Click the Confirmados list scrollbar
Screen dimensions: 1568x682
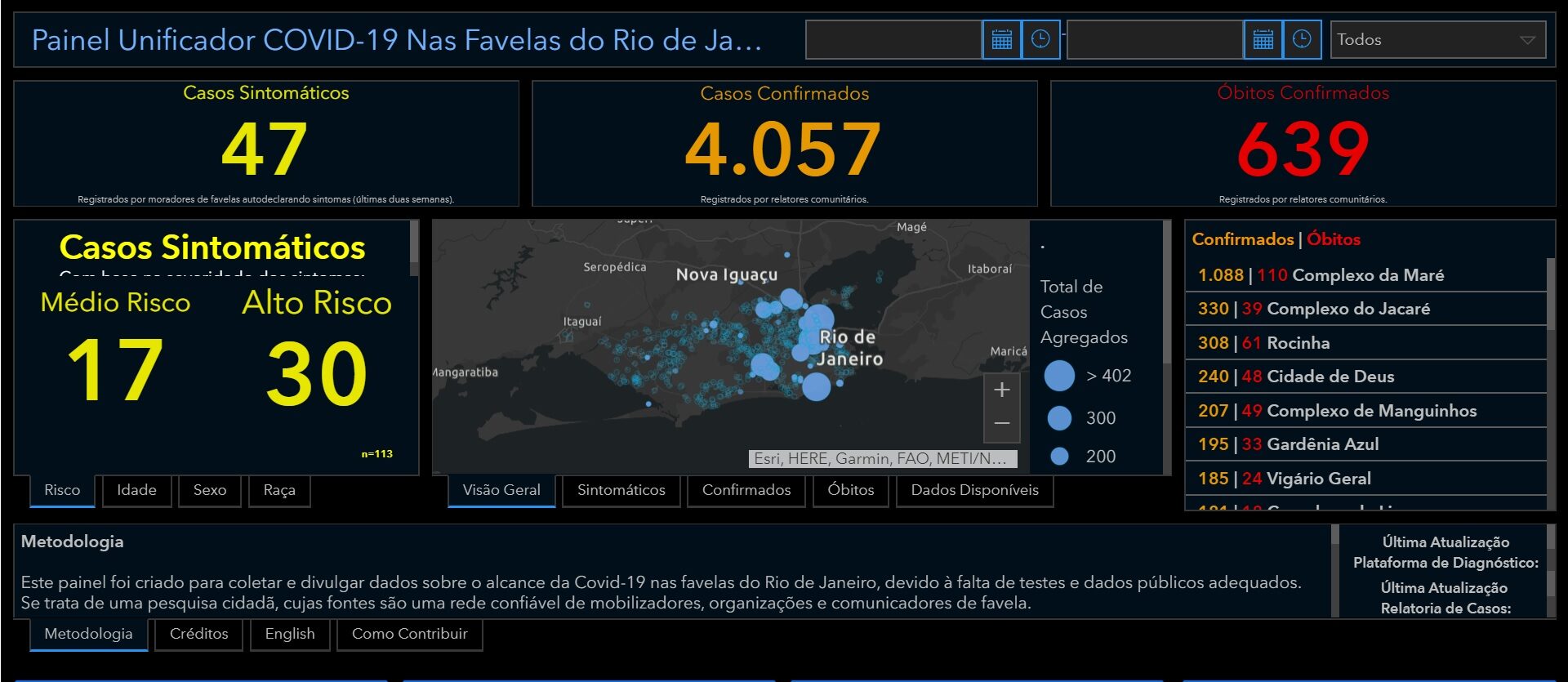(x=1550, y=376)
